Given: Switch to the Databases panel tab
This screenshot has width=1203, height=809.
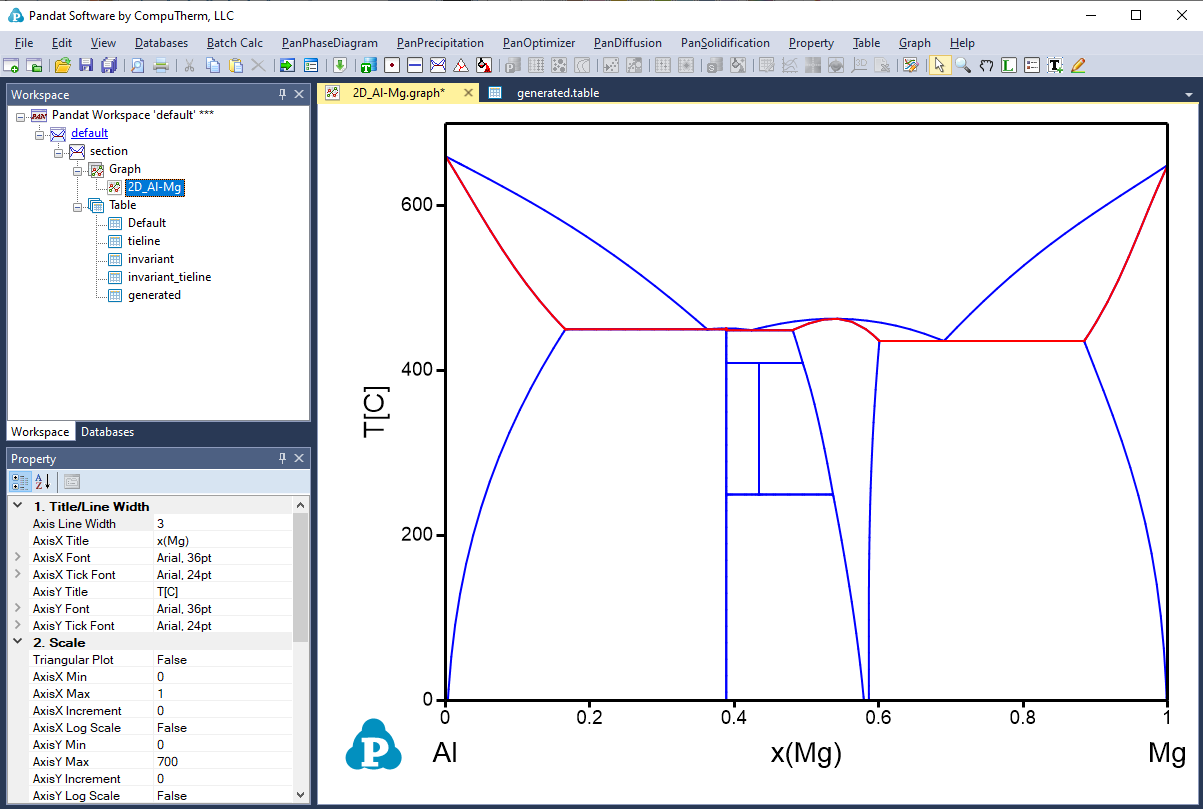Looking at the screenshot, I should [x=107, y=432].
